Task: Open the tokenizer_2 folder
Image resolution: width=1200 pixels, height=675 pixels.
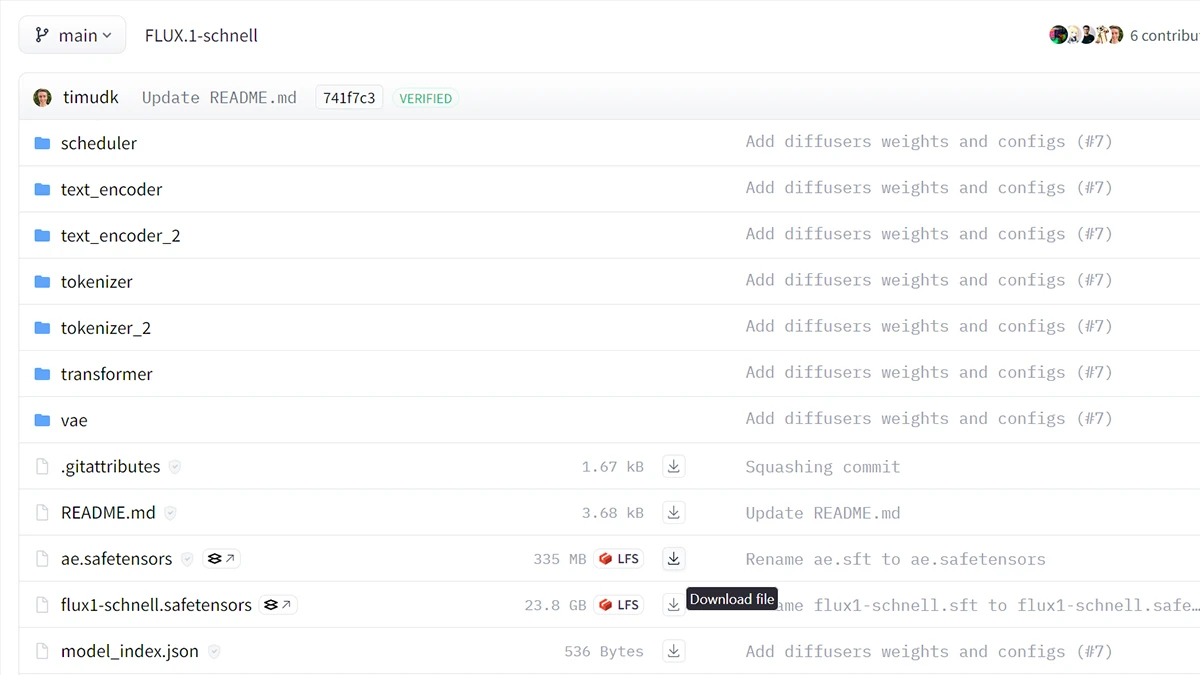Action: 105,327
